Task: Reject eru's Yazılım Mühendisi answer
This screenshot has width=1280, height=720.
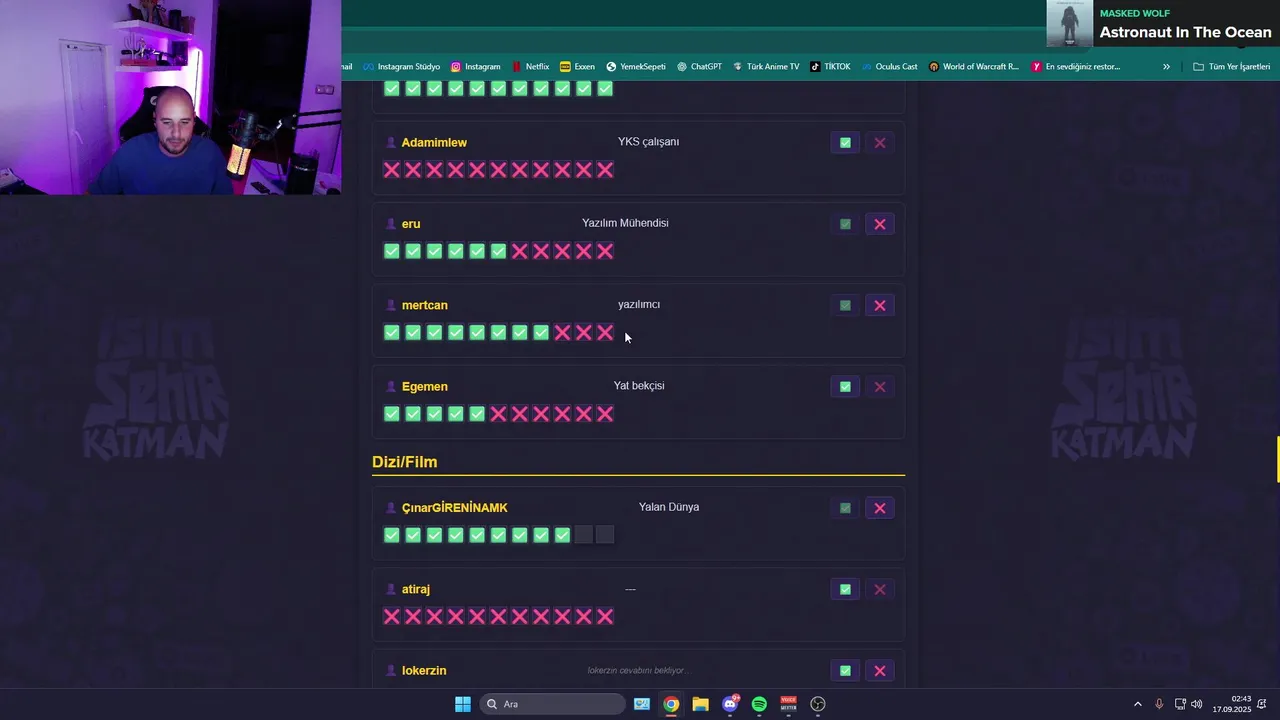Action: click(x=880, y=224)
